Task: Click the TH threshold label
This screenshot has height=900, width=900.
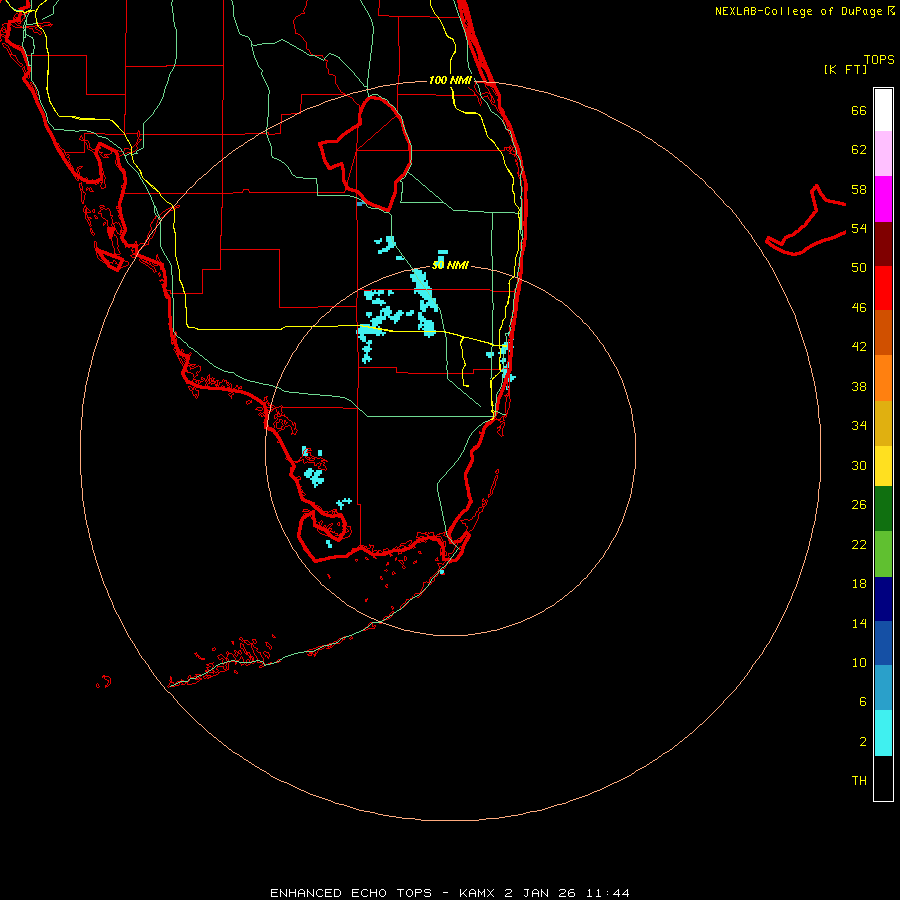Action: (x=859, y=781)
